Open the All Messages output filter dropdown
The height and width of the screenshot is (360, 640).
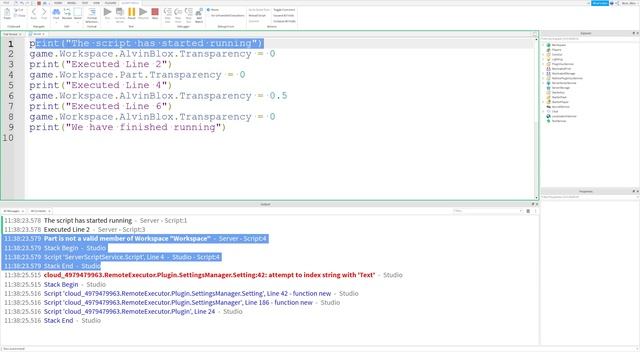13,211
